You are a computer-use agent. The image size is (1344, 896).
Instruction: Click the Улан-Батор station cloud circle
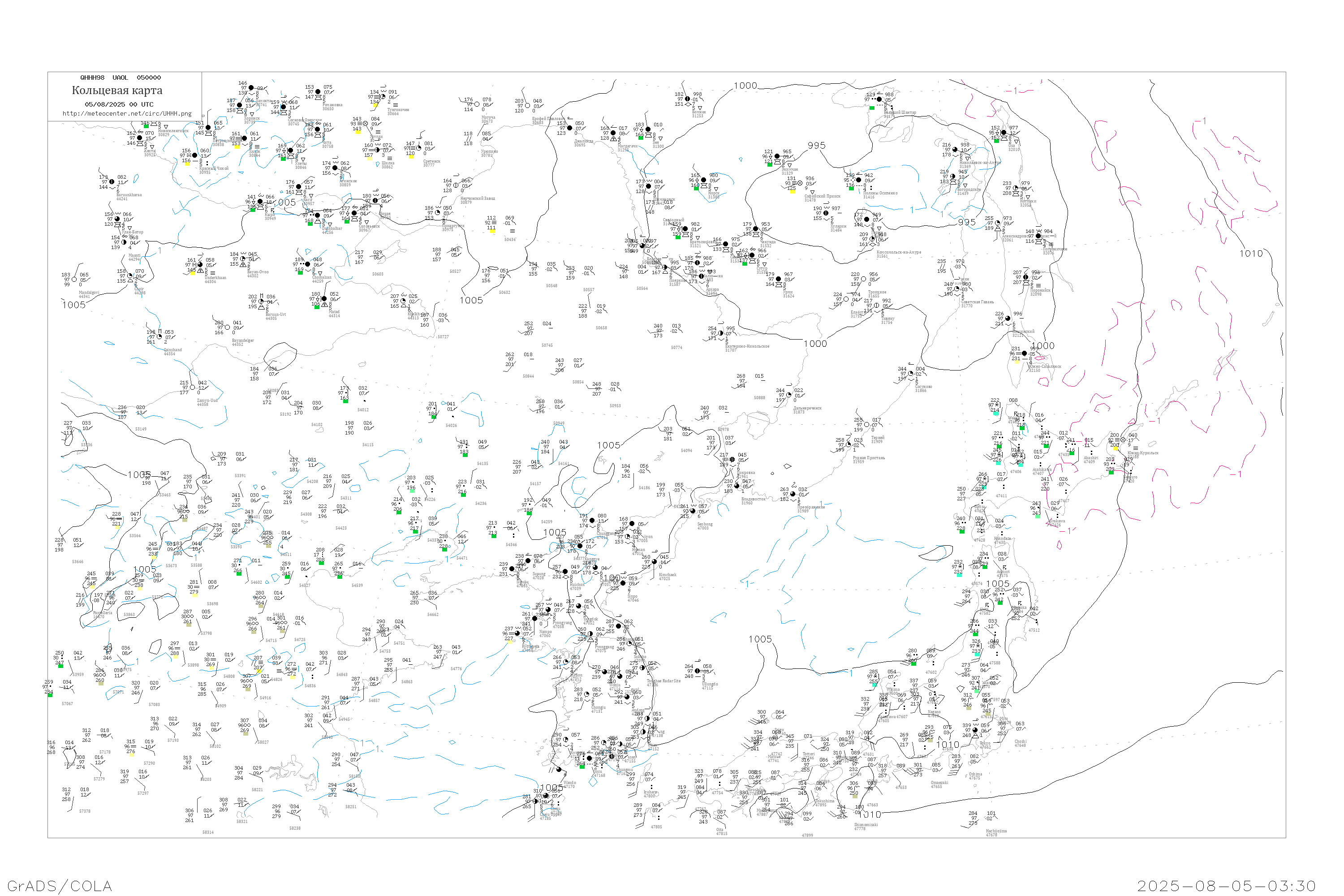(x=118, y=219)
